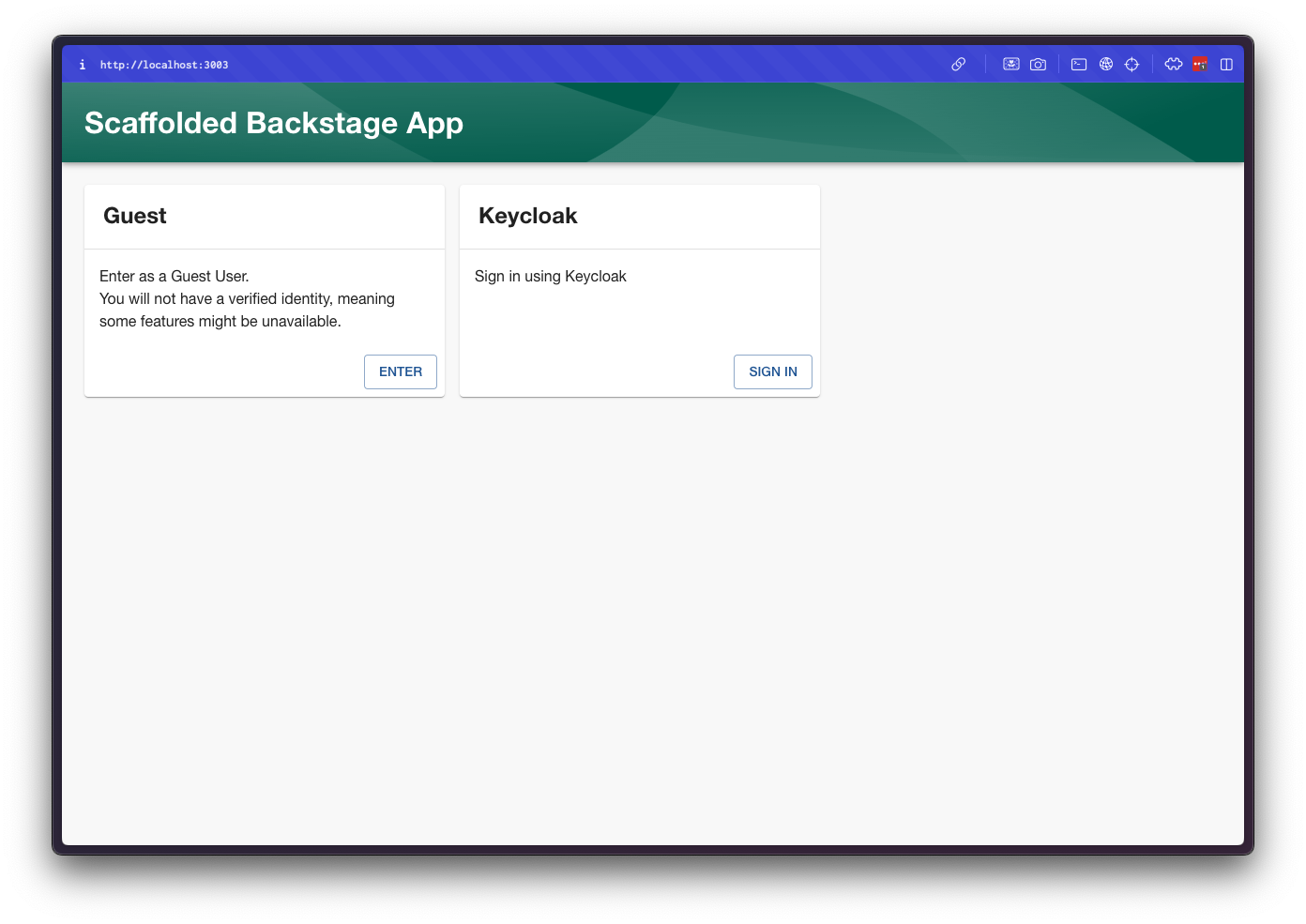This screenshot has width=1306, height=924.
Task: Take a screenshot with the camera icon
Action: click(1038, 65)
